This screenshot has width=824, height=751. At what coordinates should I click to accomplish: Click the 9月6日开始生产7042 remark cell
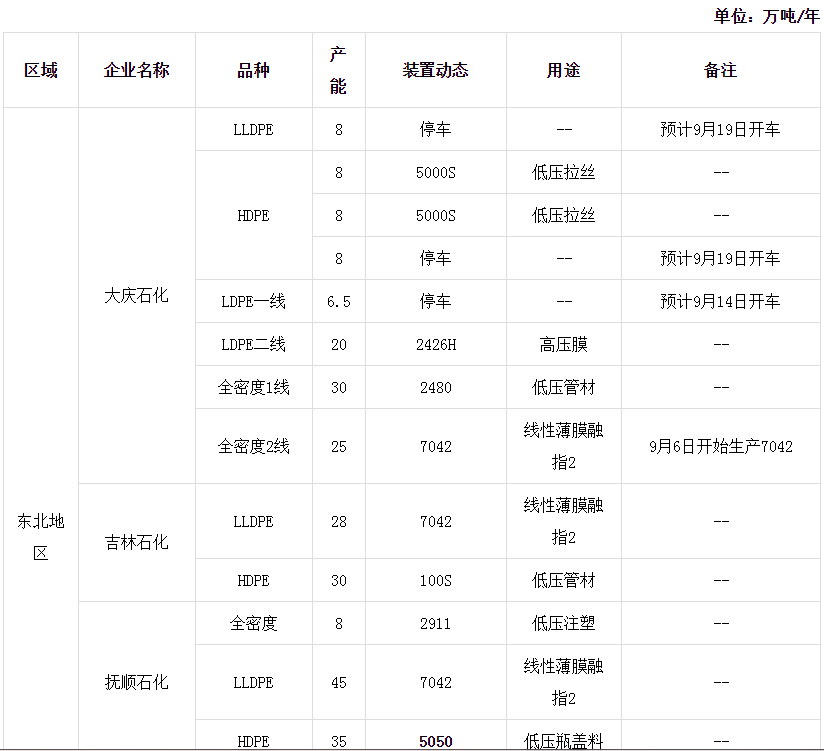pos(720,447)
